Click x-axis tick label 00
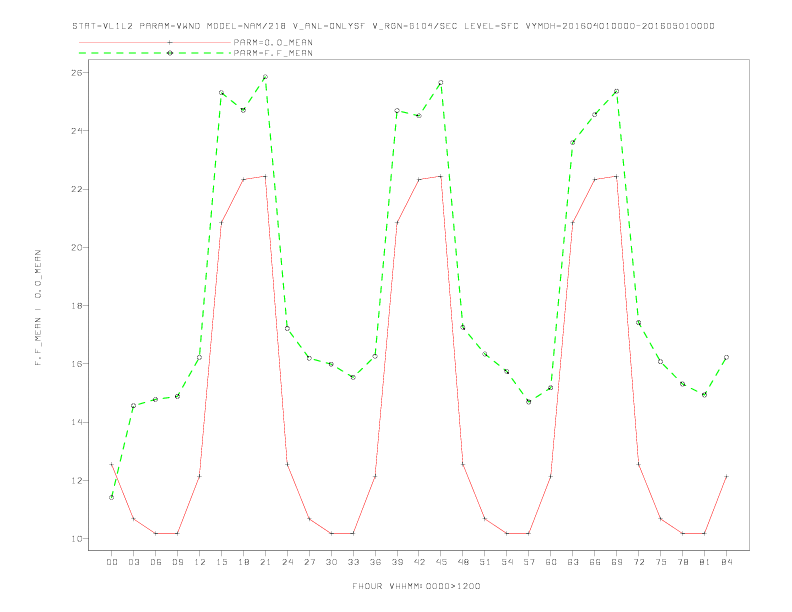This screenshot has width=792, height=612. point(112,562)
